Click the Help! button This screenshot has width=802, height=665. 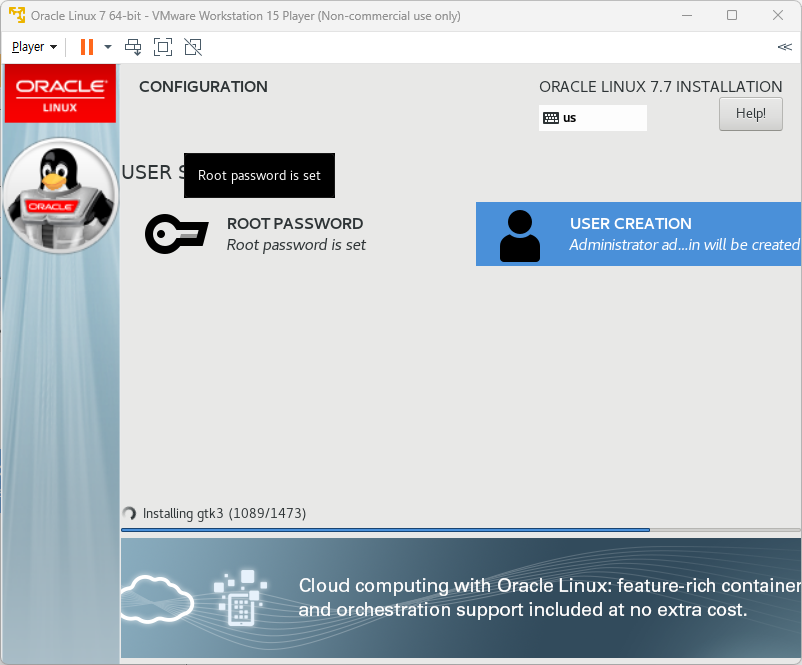pyautogui.click(x=750, y=114)
